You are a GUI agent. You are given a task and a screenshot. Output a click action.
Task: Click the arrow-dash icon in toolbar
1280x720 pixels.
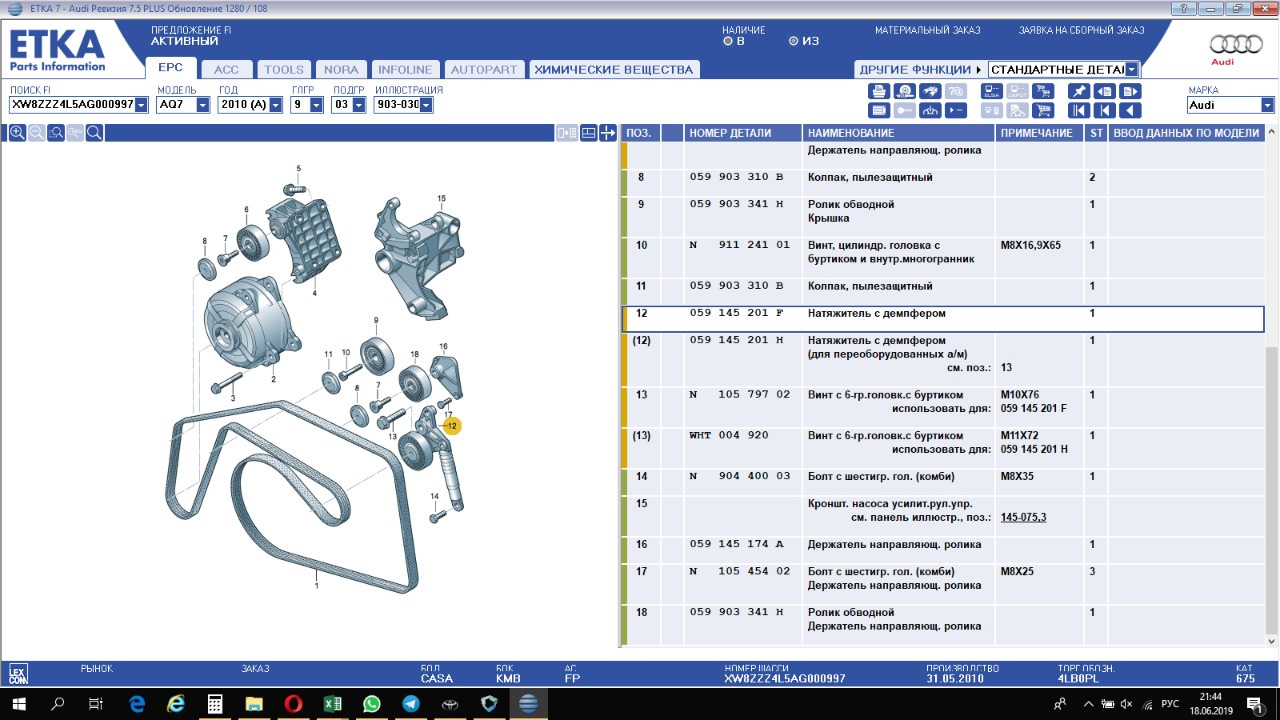click(x=956, y=110)
